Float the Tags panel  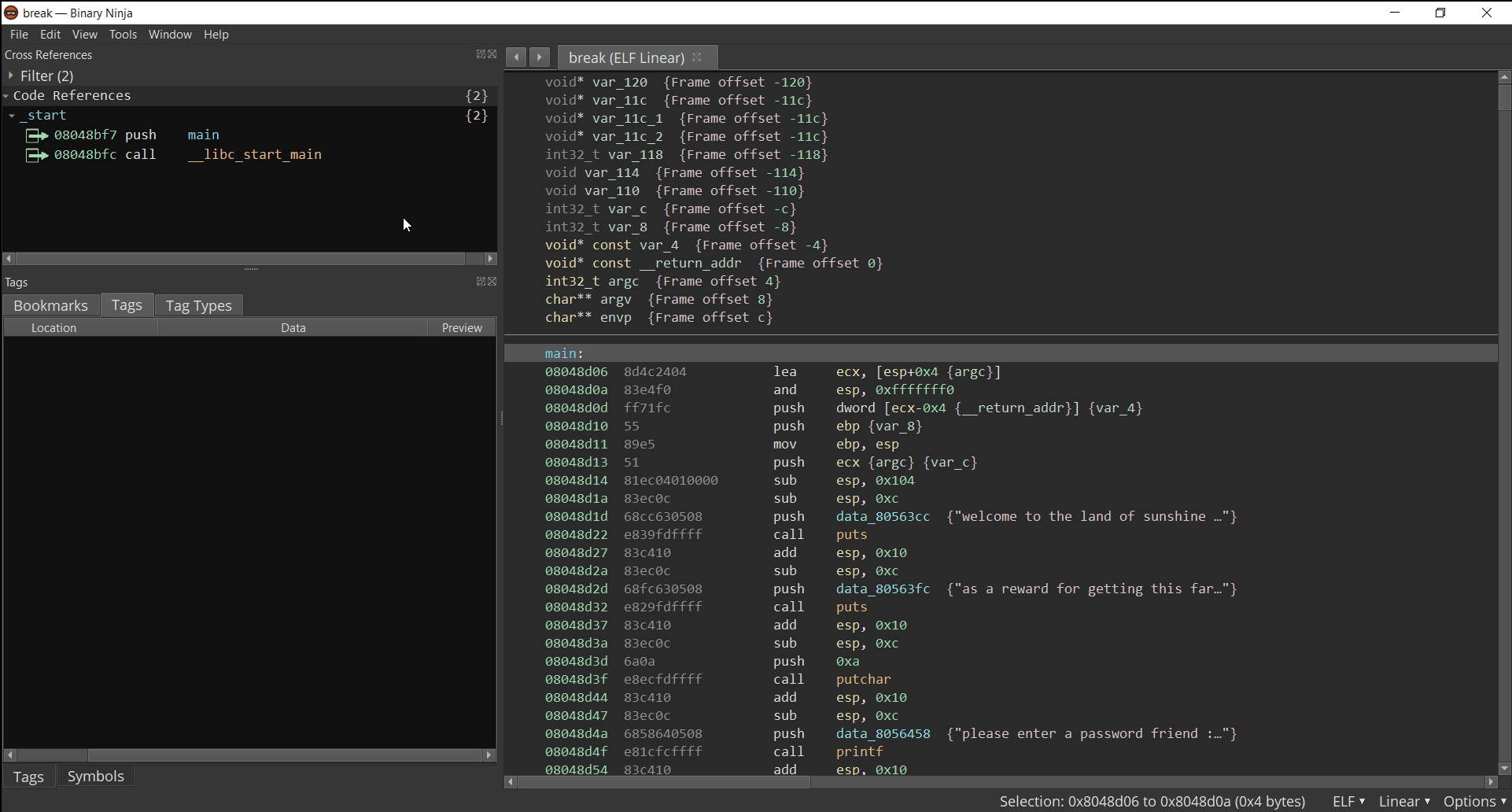481,282
